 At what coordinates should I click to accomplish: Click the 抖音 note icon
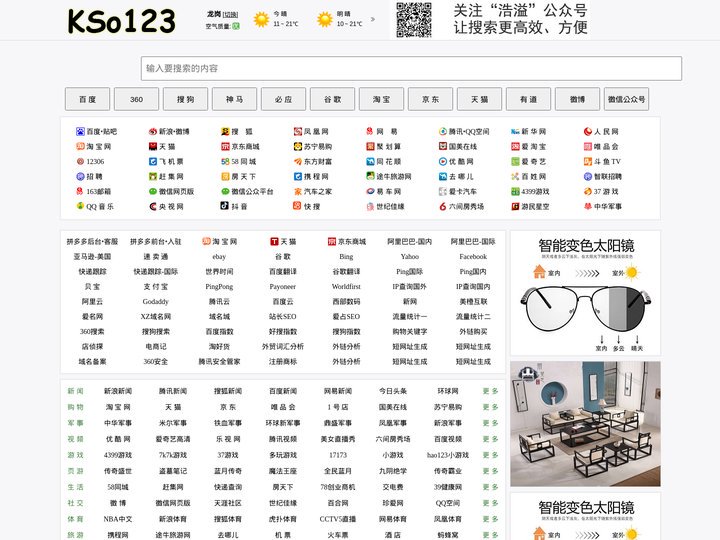[225, 206]
